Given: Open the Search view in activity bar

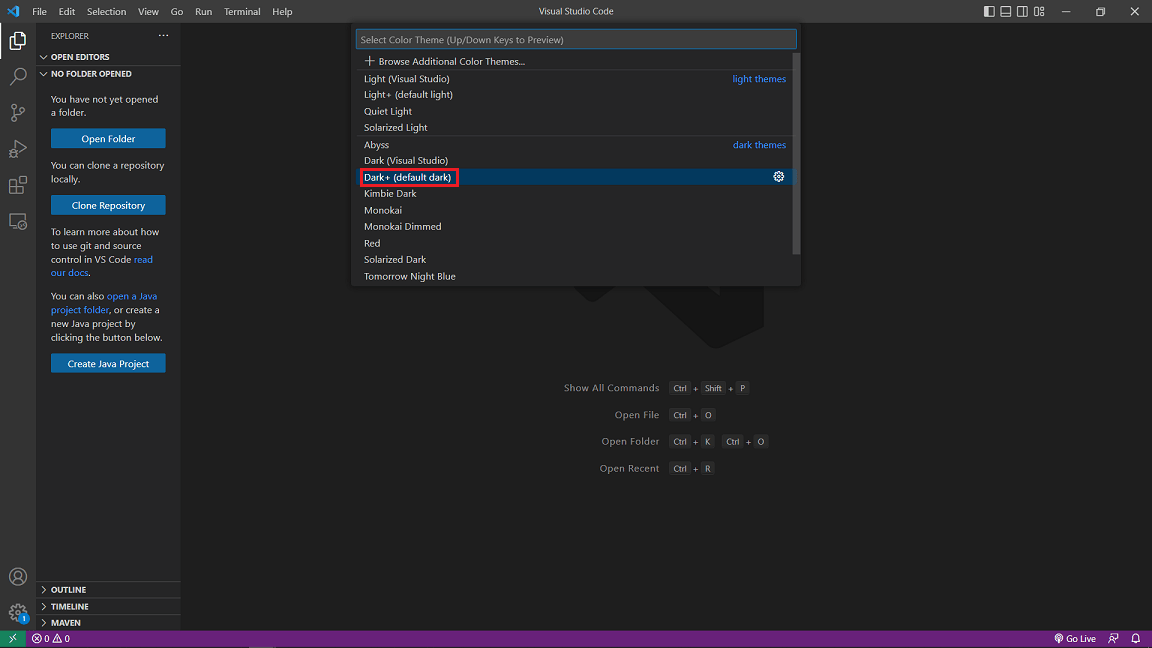Looking at the screenshot, I should point(18,76).
